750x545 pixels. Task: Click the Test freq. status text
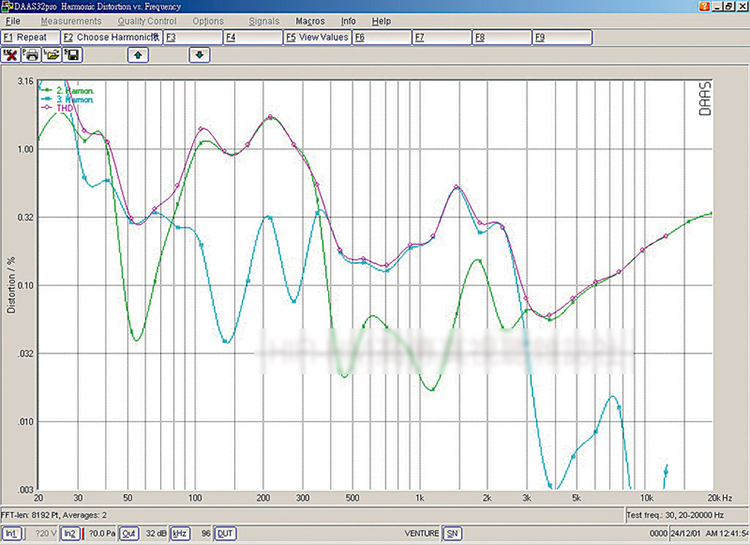675,515
